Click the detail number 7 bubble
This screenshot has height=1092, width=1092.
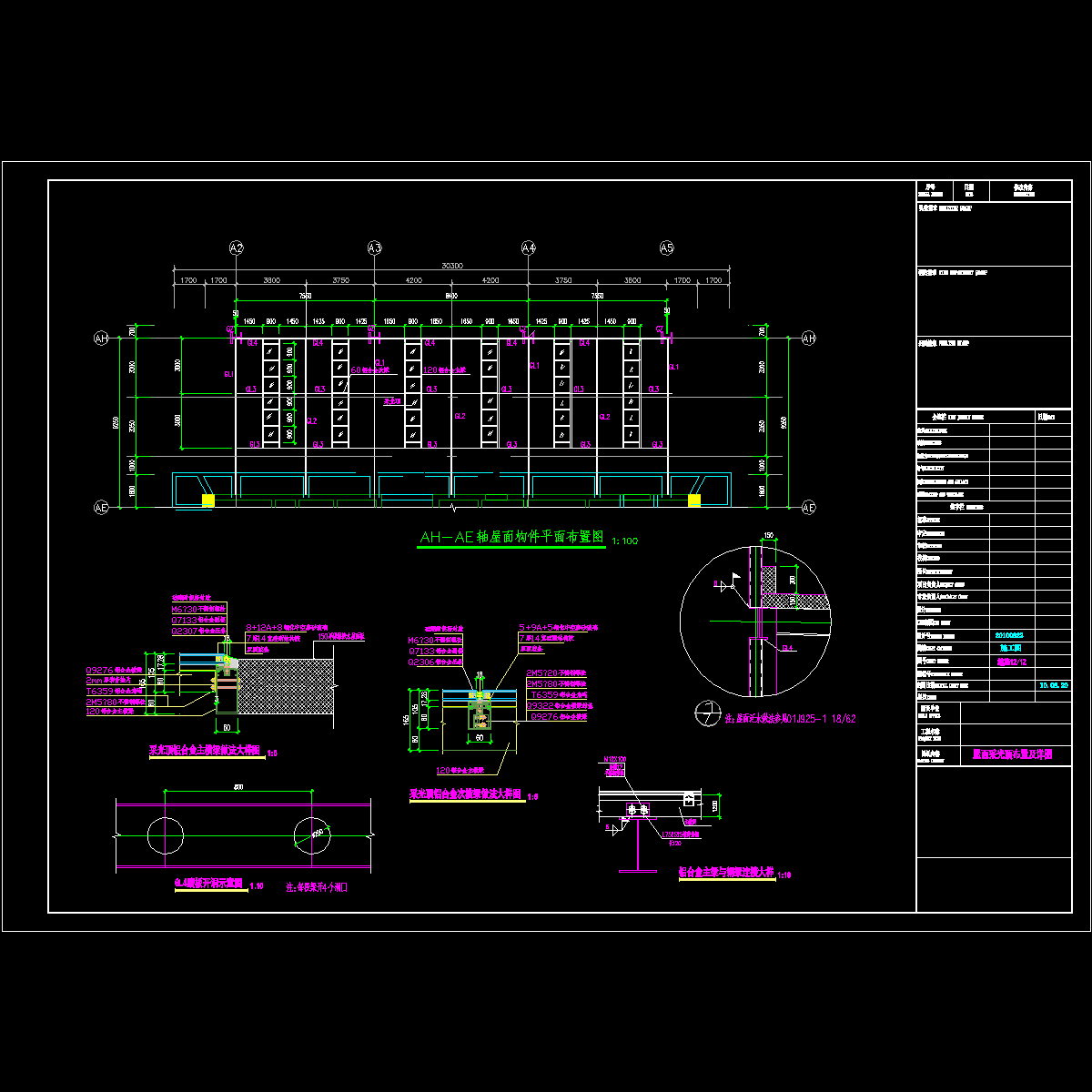(x=706, y=713)
